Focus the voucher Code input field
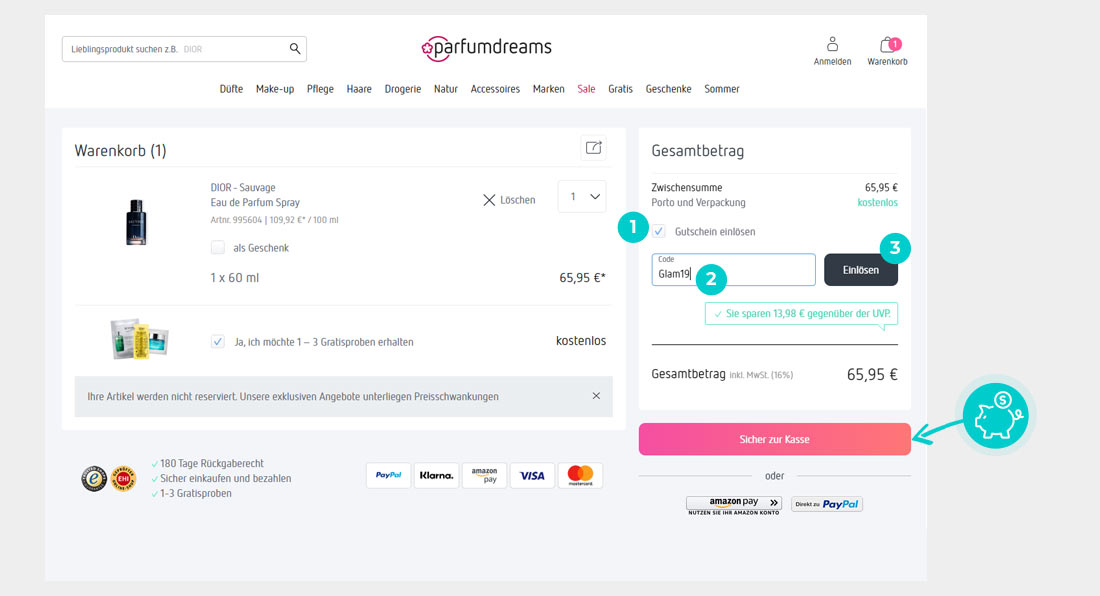This screenshot has height=596, width=1100. coord(733,270)
